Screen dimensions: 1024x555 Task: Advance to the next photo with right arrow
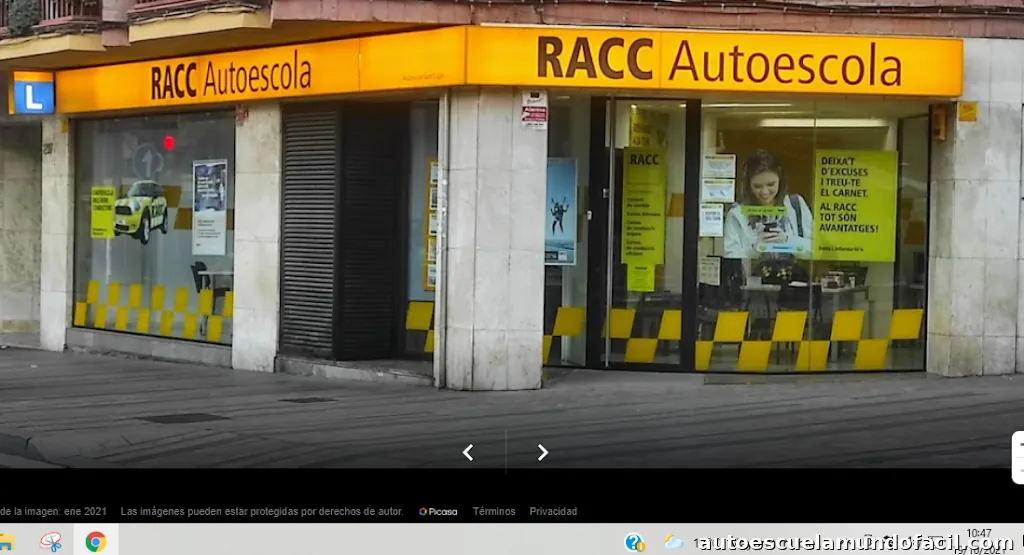tap(542, 453)
